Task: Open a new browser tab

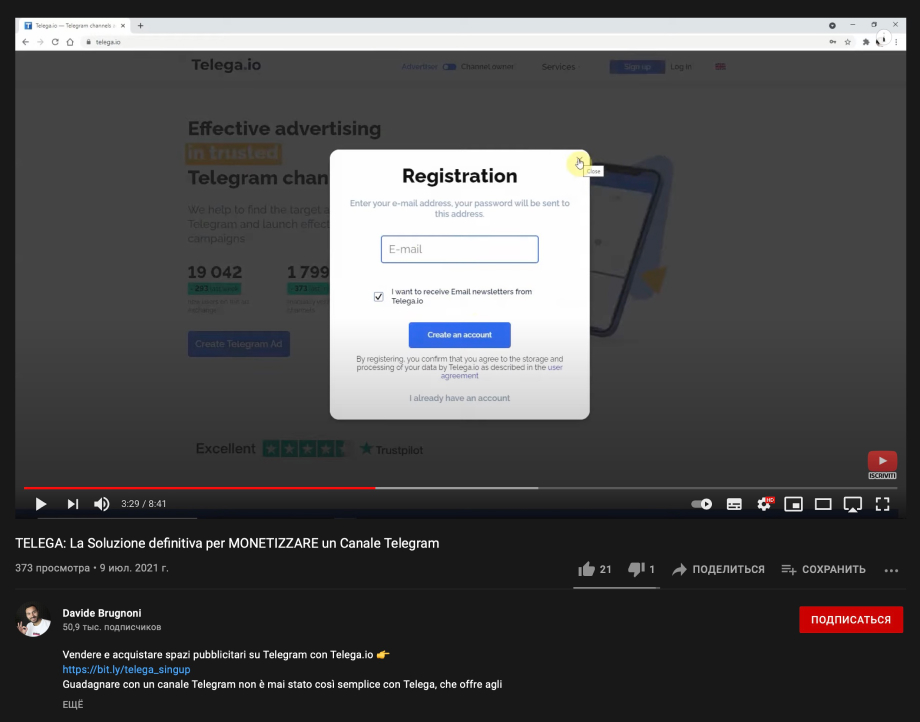Action: click(x=140, y=26)
